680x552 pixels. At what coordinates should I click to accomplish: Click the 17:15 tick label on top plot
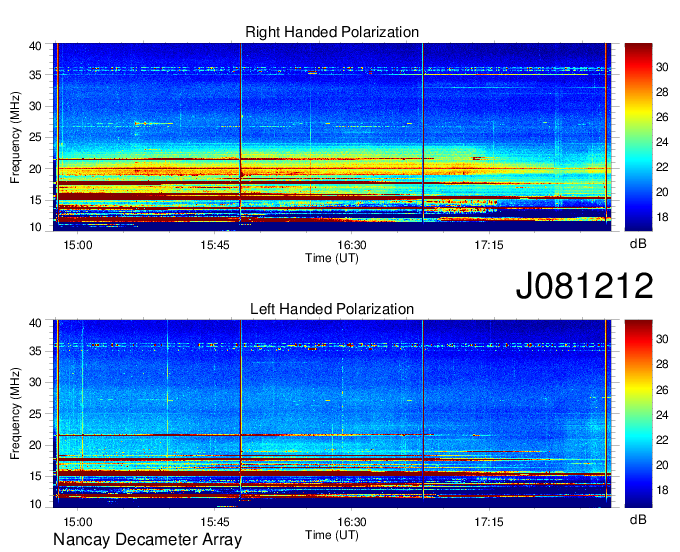pos(489,245)
